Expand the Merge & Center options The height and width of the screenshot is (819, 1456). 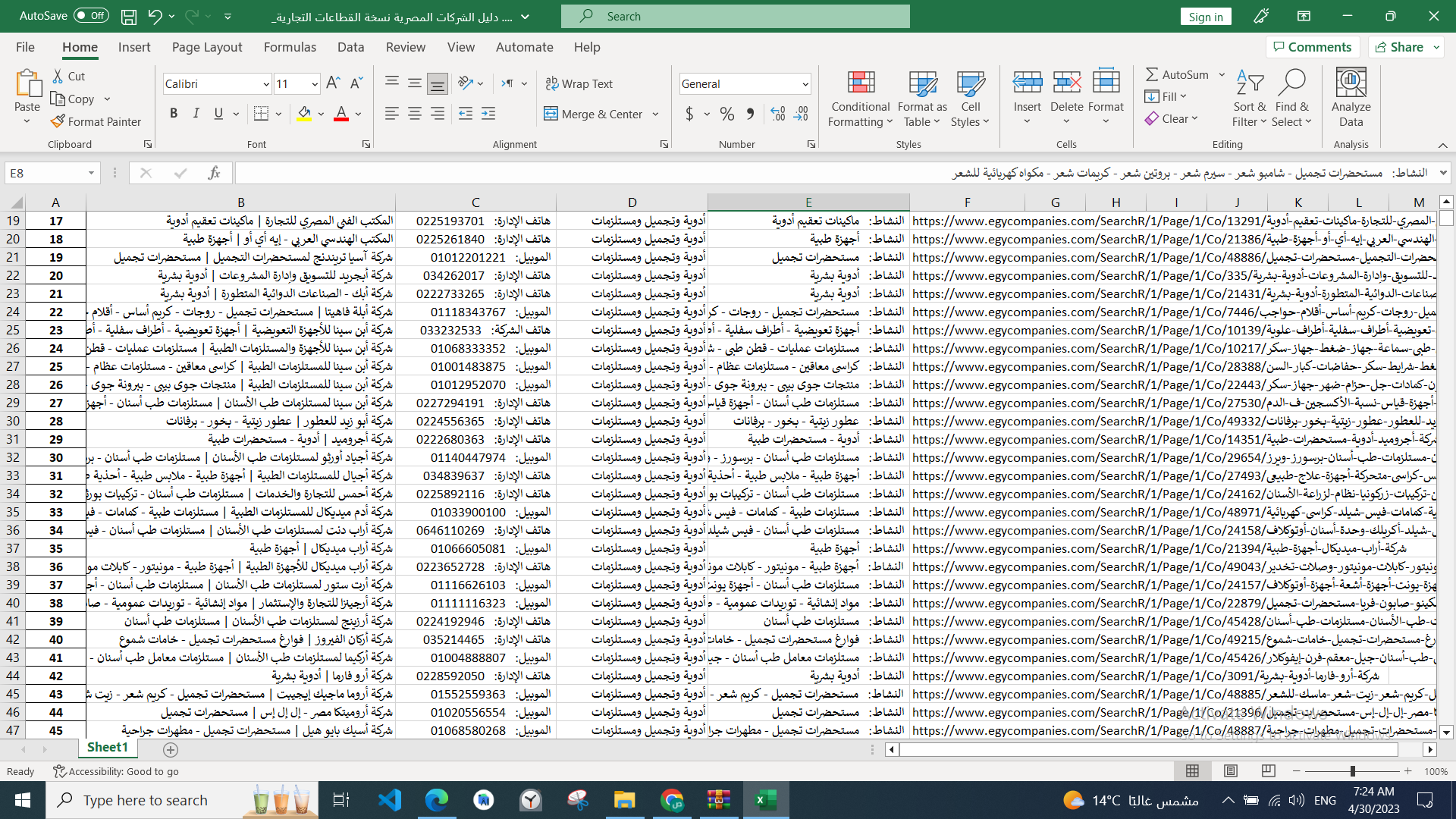point(653,114)
